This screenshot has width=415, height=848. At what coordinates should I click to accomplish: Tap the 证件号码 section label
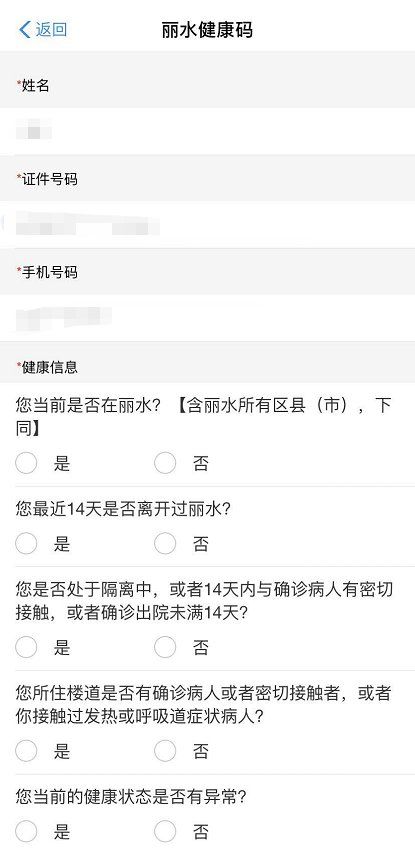[x=50, y=179]
